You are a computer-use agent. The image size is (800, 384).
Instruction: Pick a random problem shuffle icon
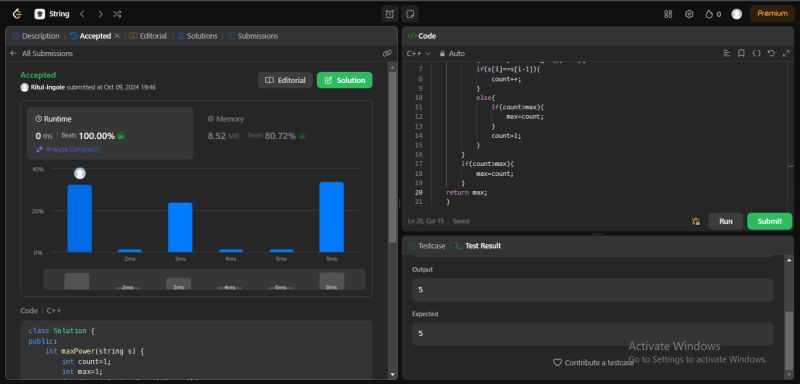click(x=117, y=14)
